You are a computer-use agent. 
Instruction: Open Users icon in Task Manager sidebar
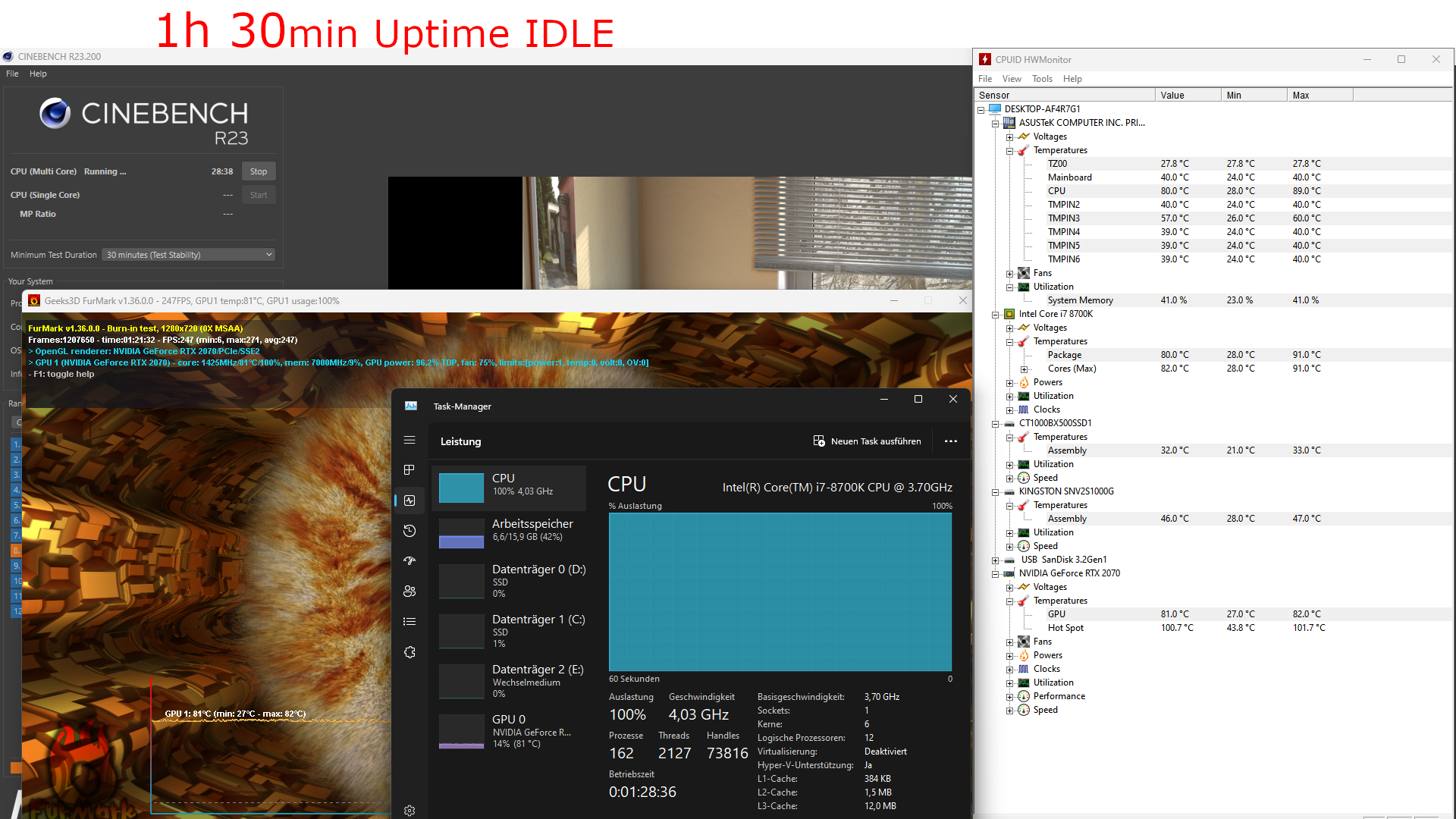(409, 591)
